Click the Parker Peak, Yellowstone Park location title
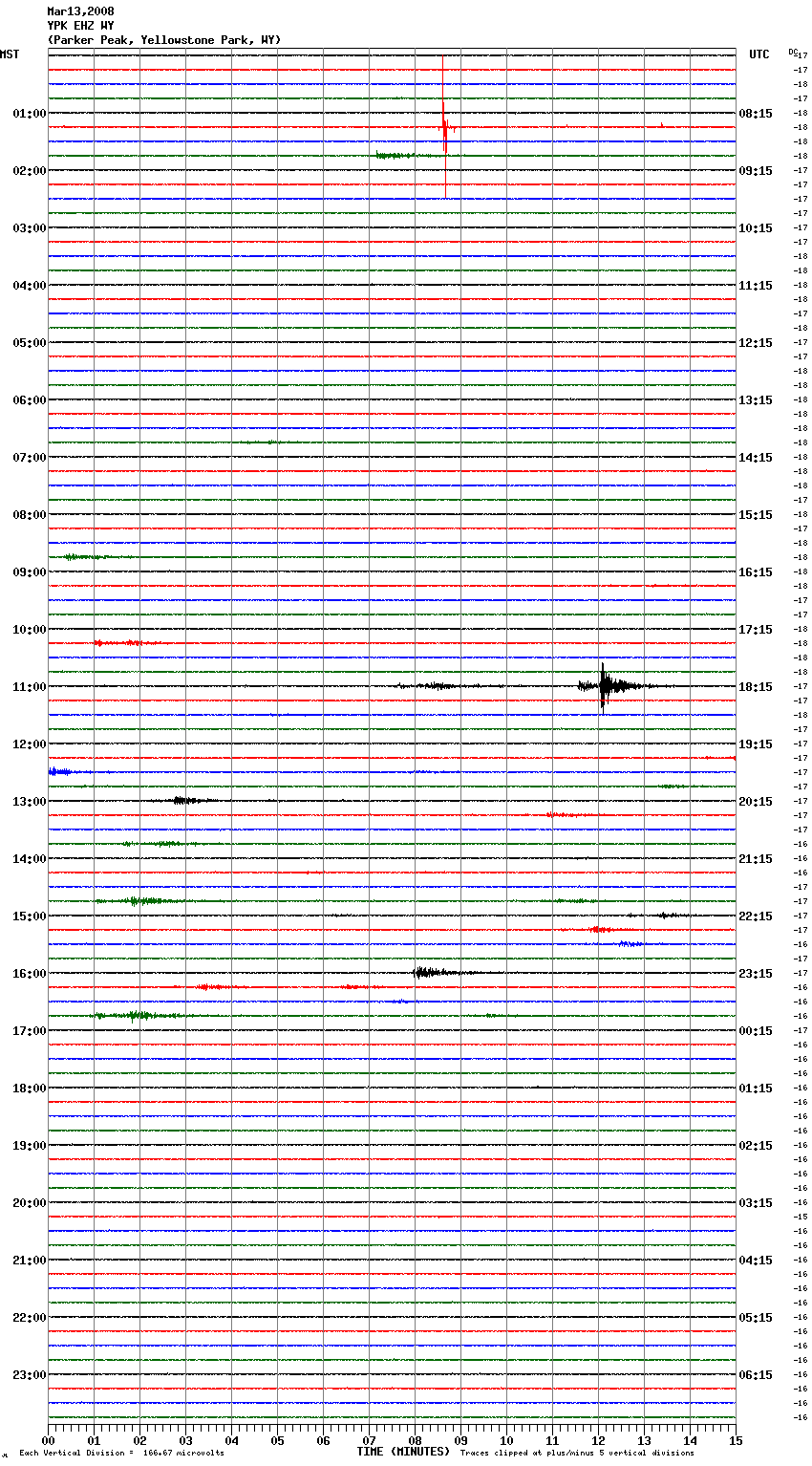This screenshot has height=1466, width=812. [x=164, y=40]
